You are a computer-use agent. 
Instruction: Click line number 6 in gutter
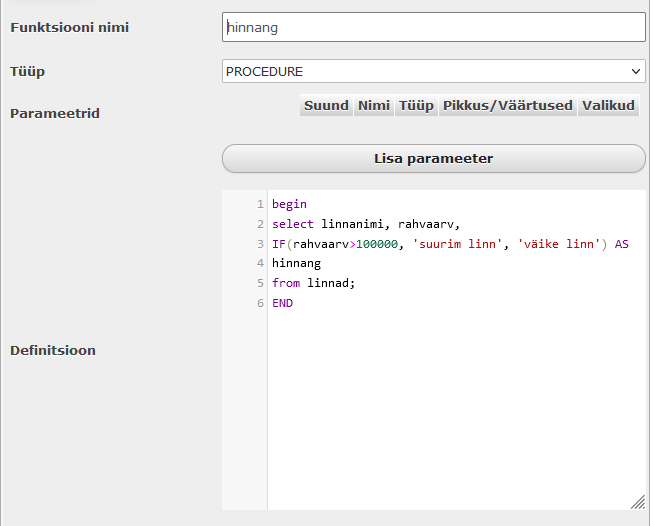point(260,303)
